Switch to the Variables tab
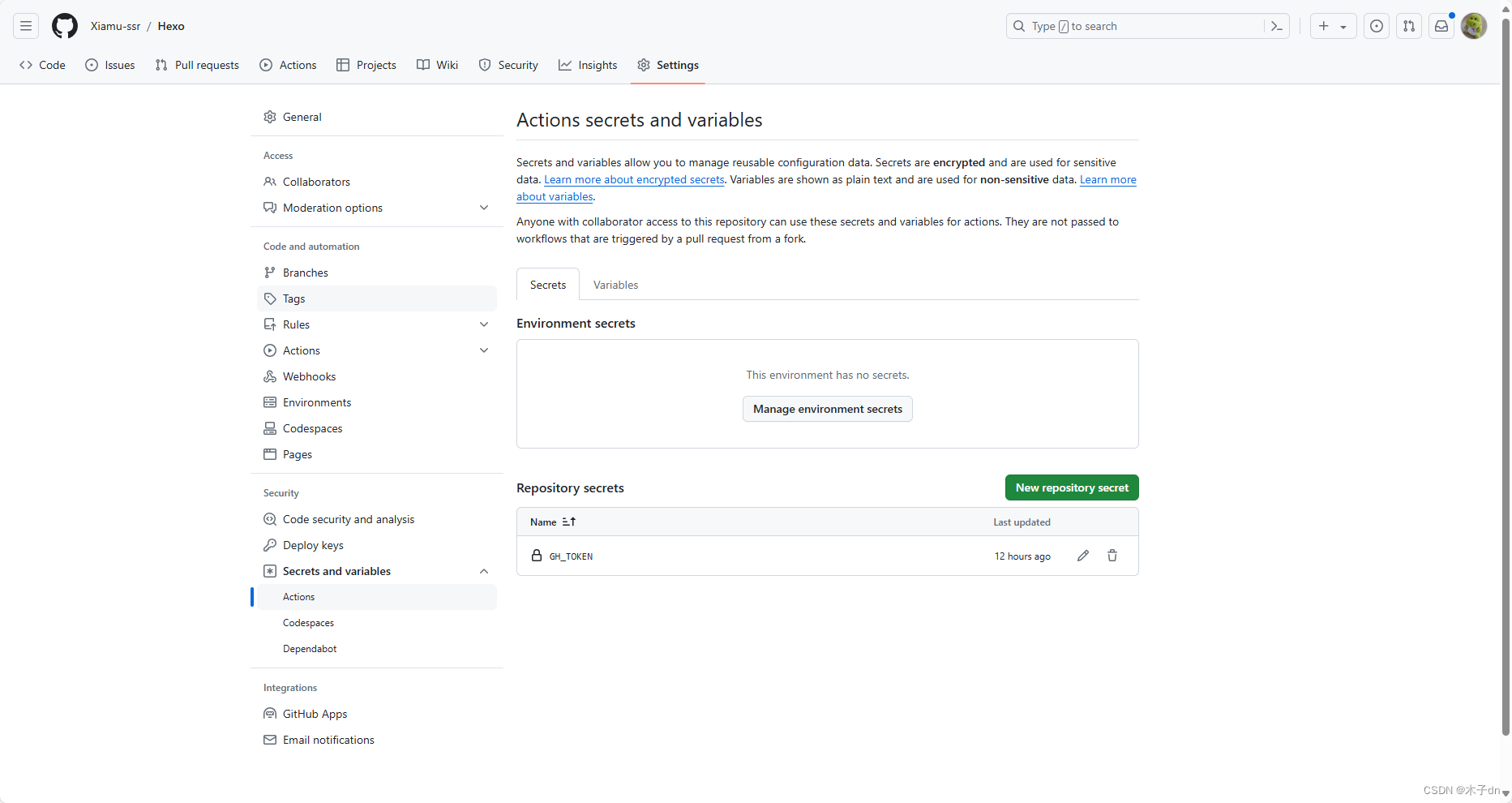The width and height of the screenshot is (1512, 803). tap(616, 285)
